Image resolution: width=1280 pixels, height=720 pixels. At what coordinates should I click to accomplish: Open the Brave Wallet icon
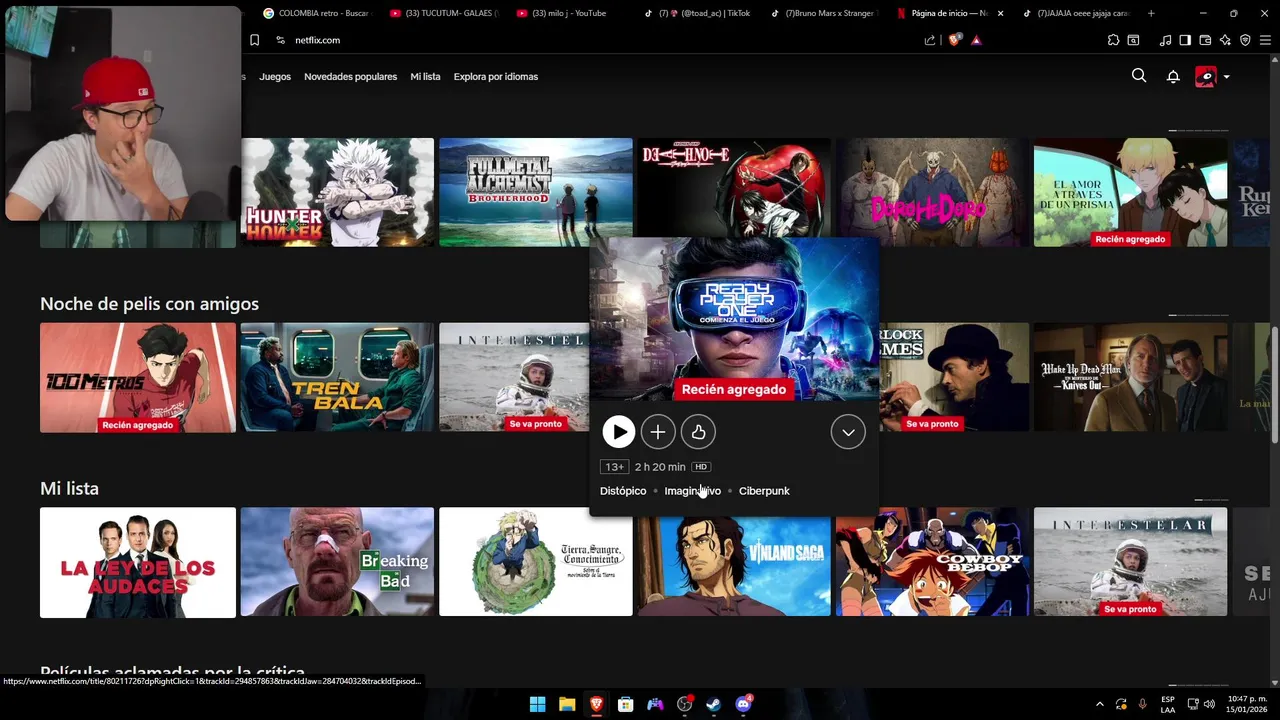pos(1205,40)
